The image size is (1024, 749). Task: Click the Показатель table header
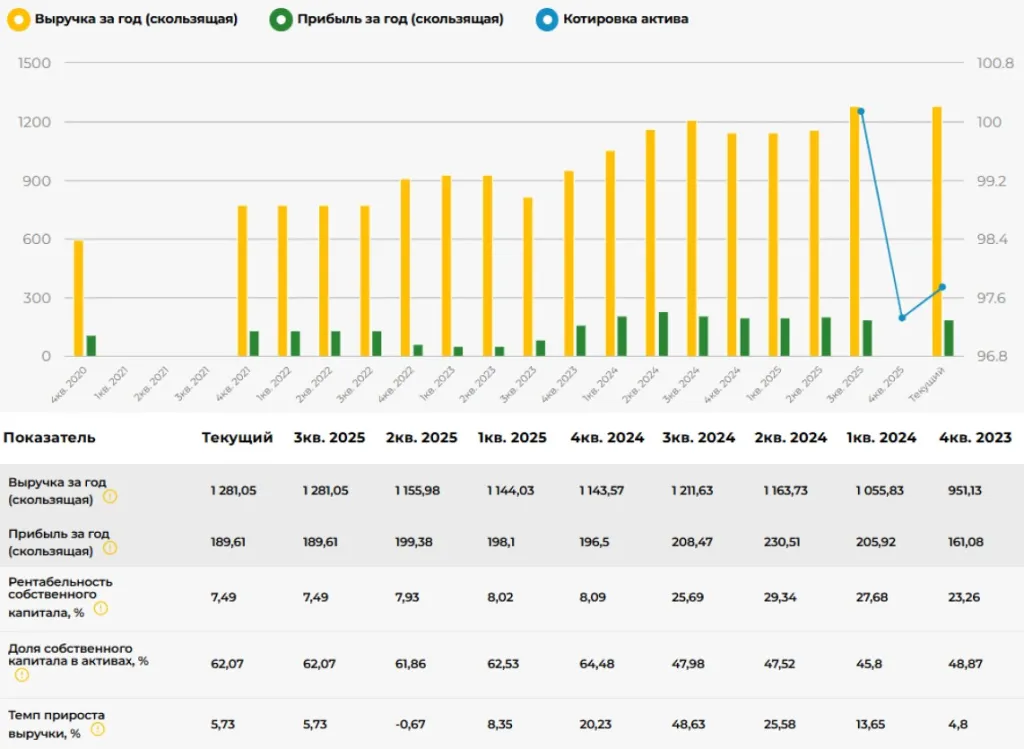(x=50, y=438)
